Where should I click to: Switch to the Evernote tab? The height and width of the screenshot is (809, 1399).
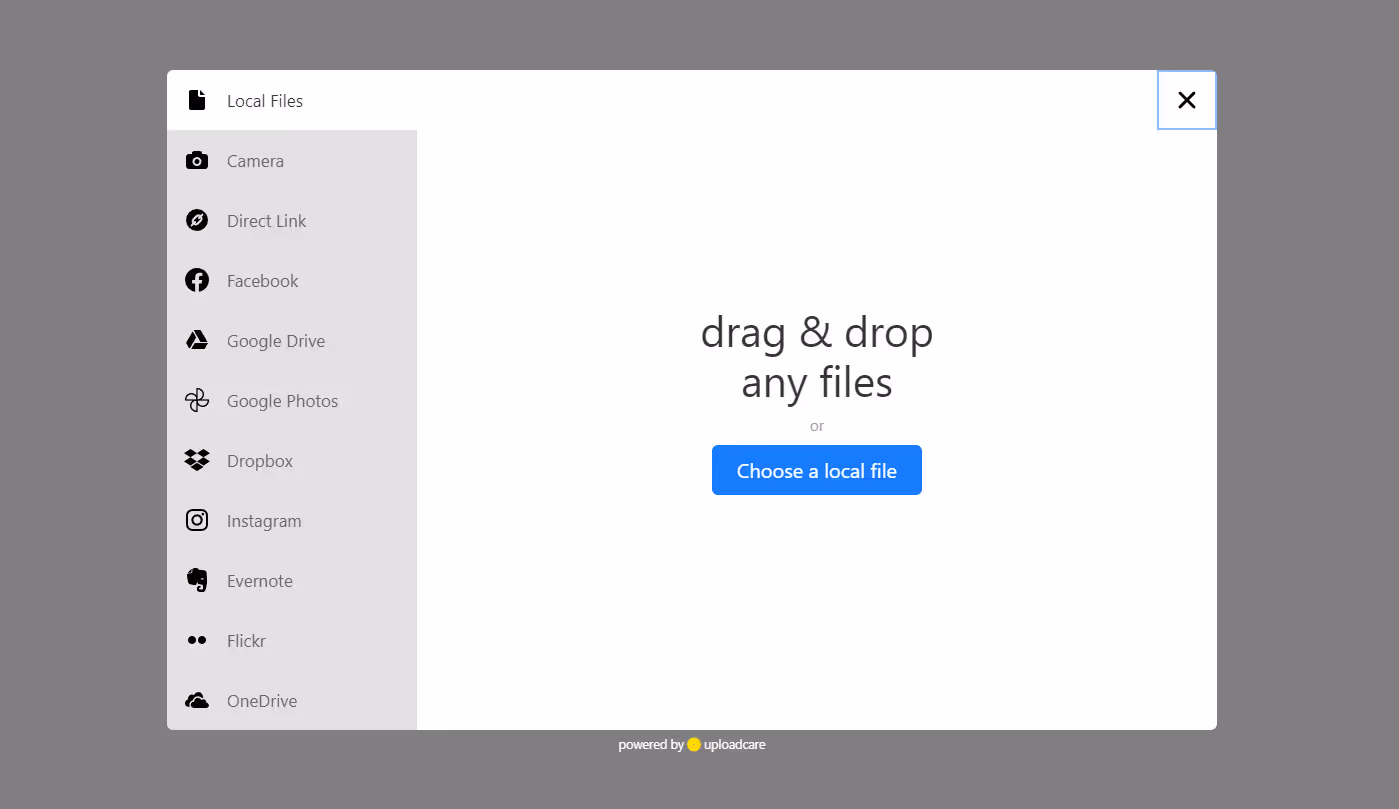pyautogui.click(x=292, y=580)
